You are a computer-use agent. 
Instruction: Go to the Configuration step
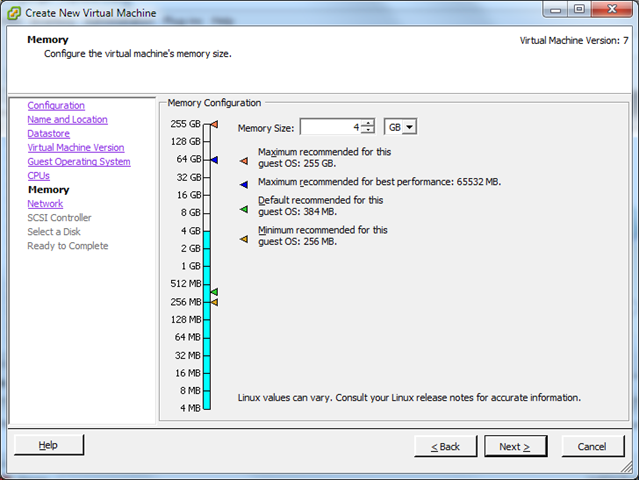tap(56, 106)
